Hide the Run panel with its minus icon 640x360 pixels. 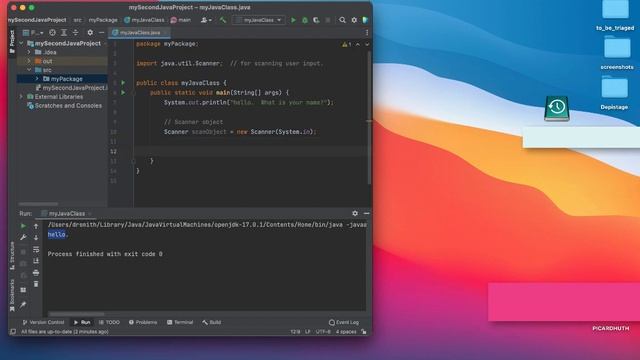[366, 213]
